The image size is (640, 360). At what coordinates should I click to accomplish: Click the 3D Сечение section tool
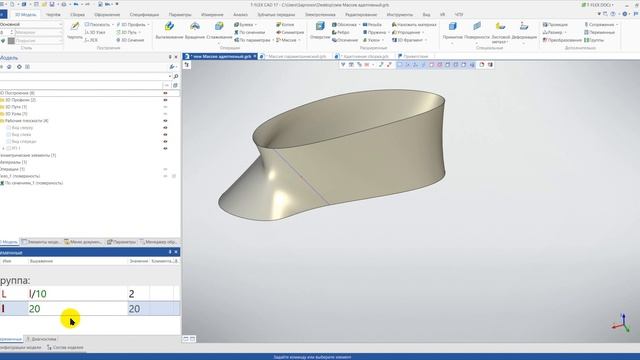point(130,40)
